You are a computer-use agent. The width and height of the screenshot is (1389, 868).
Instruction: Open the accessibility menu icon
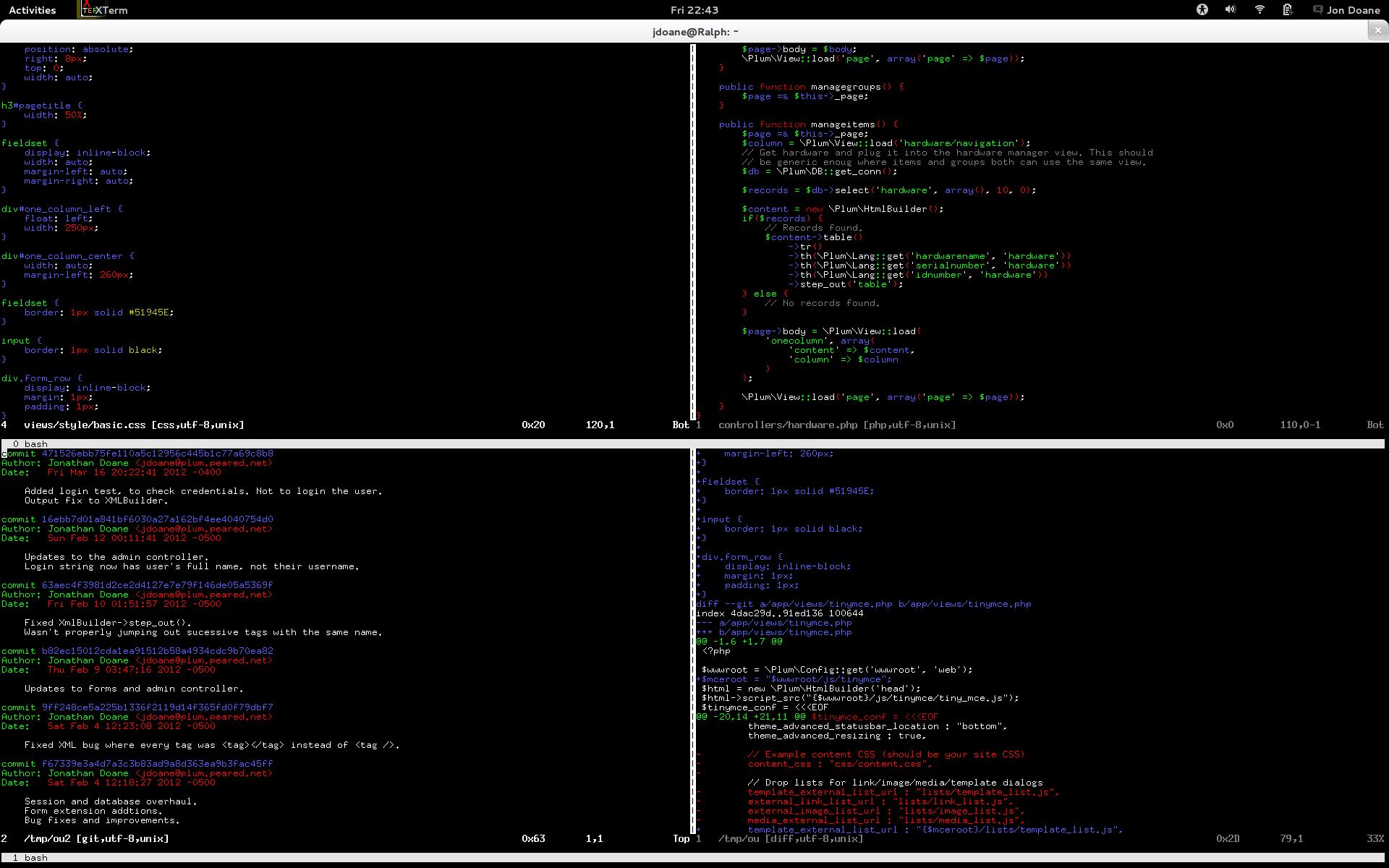tap(1202, 9)
